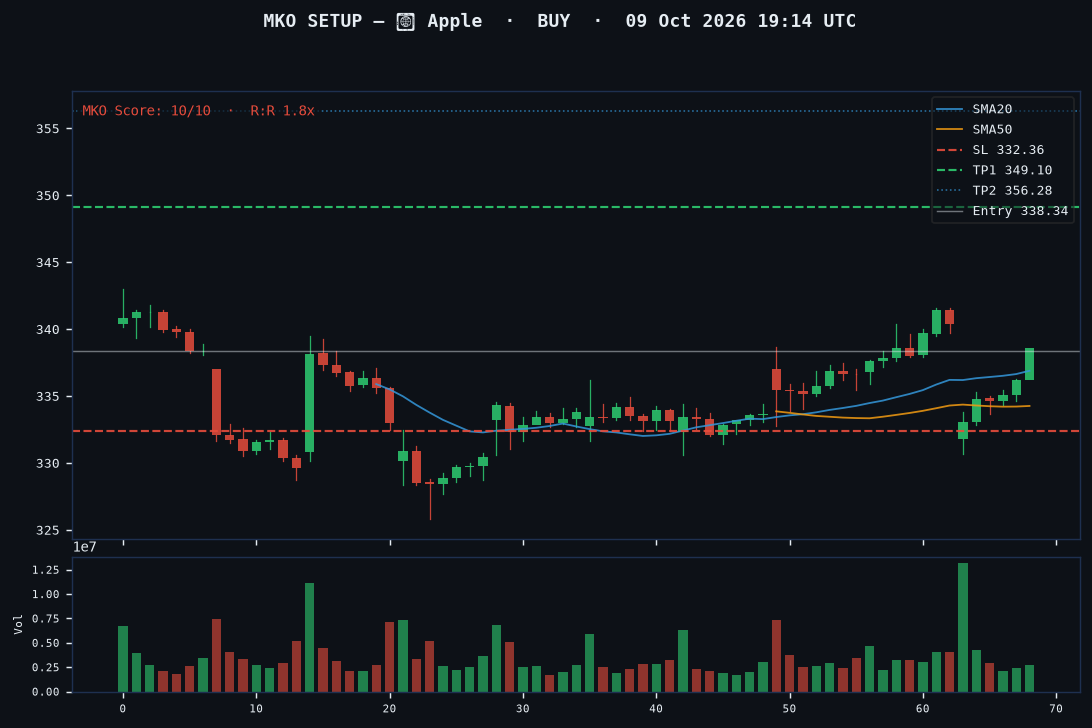Click the x-axis label 30
Viewport: 1092px width, 728px height.
click(523, 708)
